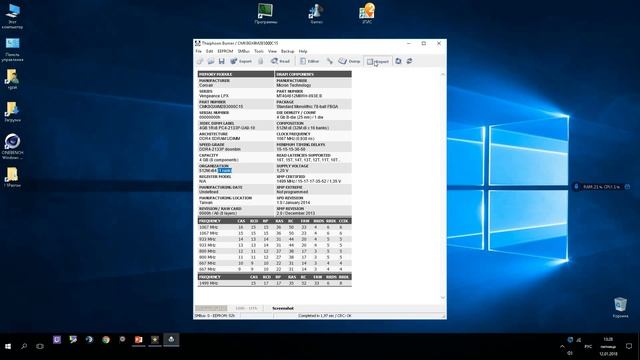
Task: Click the down arrow of the report scrollbar
Action: (443, 298)
